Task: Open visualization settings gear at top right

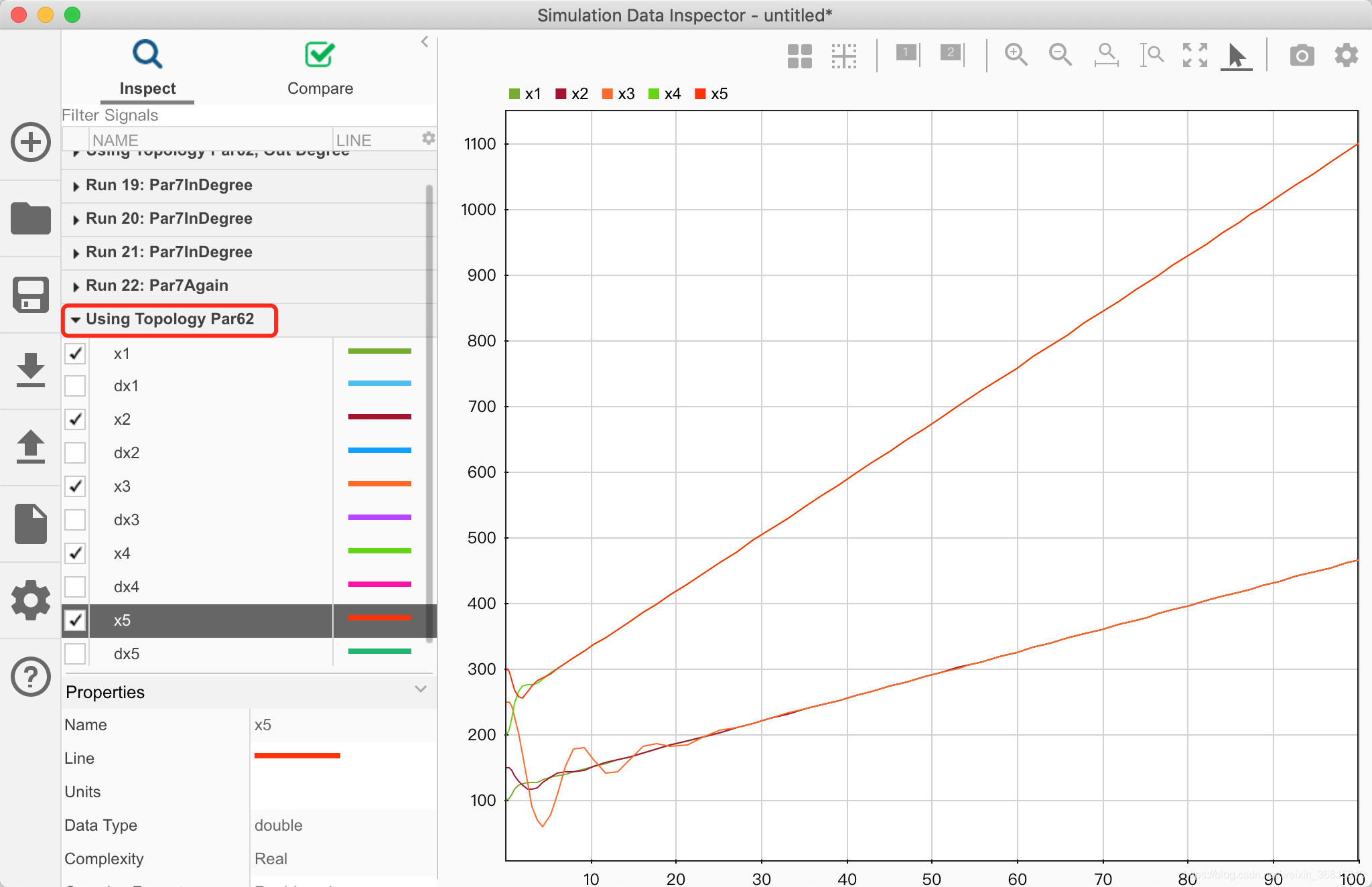Action: (x=1346, y=55)
